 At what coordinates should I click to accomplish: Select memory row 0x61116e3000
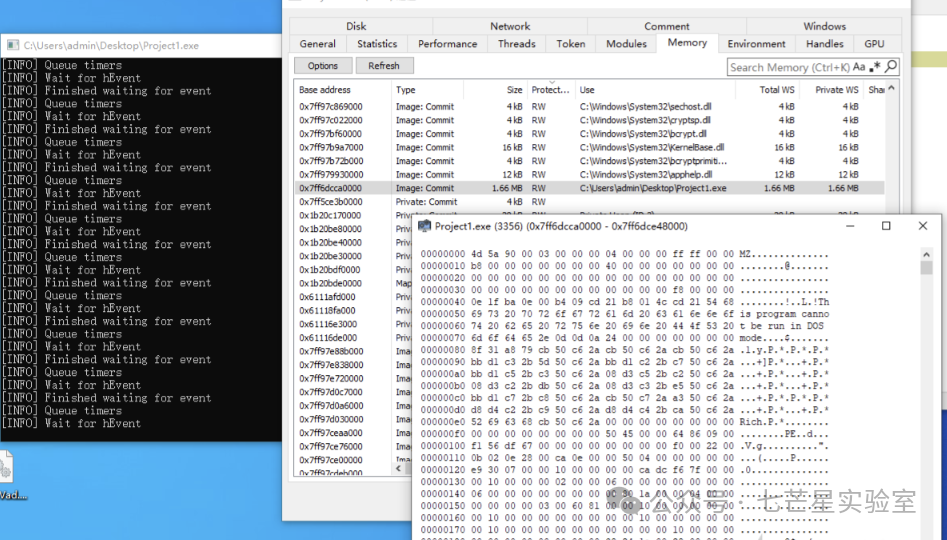(x=353, y=324)
